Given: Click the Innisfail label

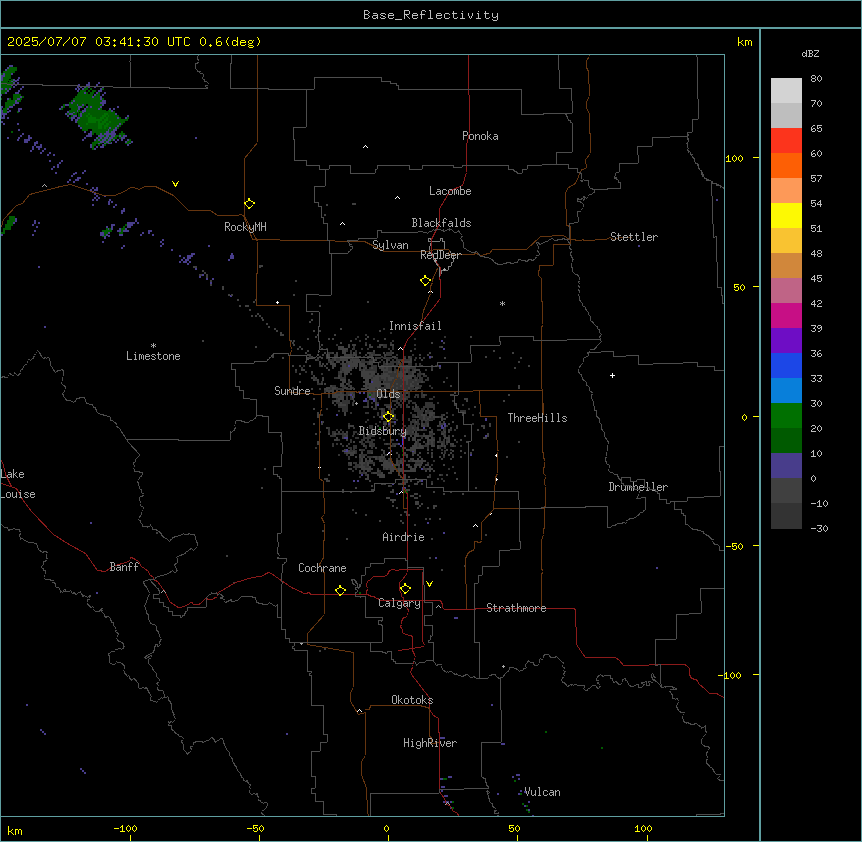Looking at the screenshot, I should (415, 326).
